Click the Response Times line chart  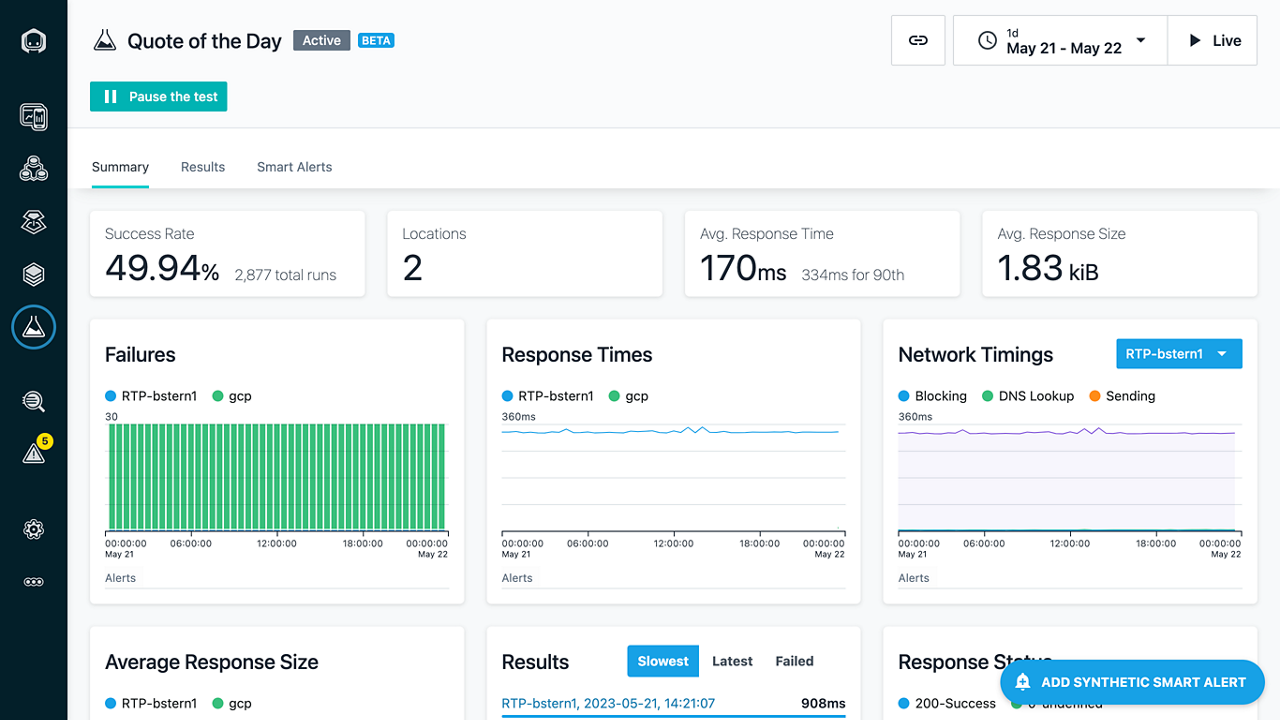tap(672, 476)
